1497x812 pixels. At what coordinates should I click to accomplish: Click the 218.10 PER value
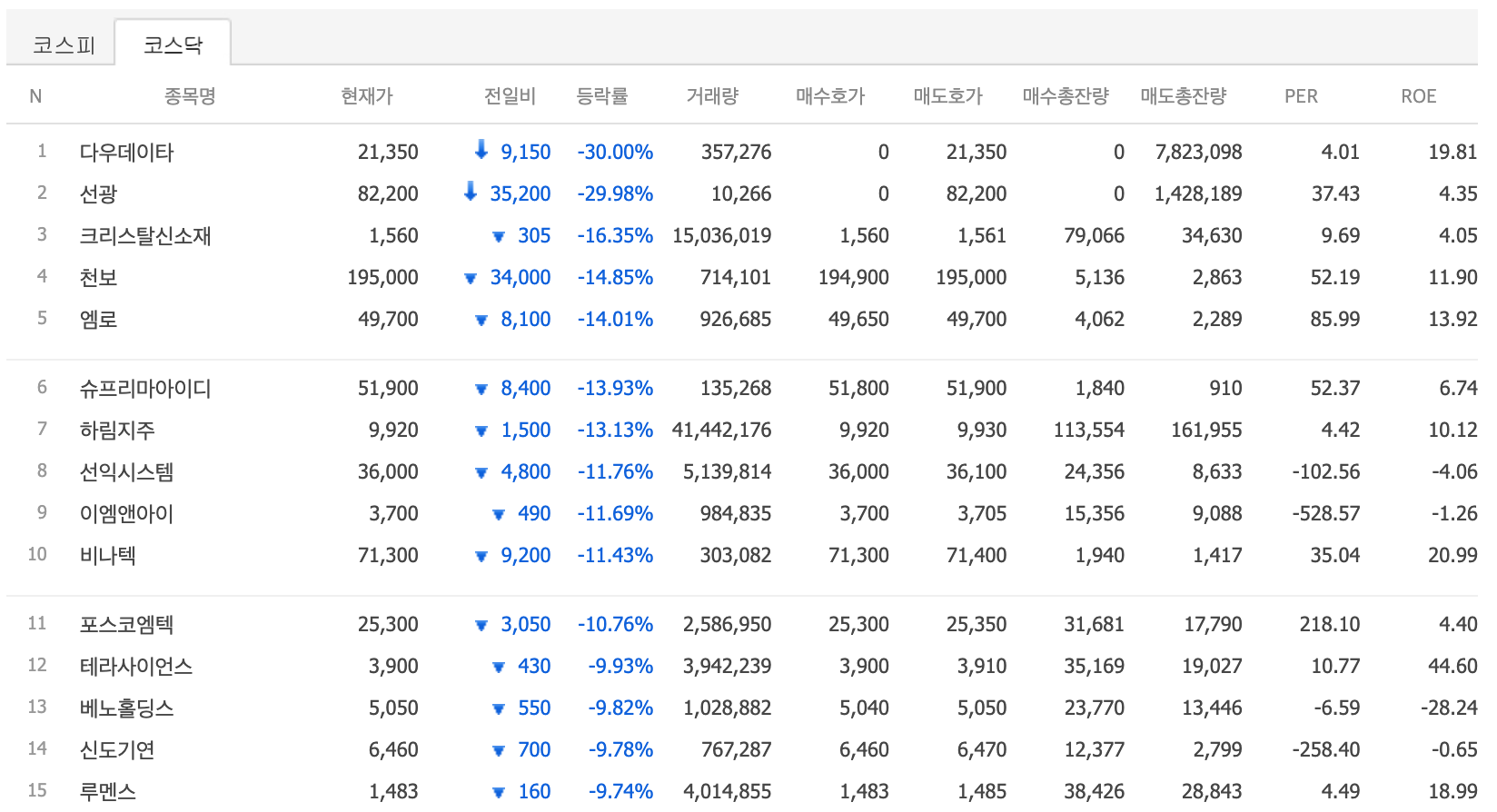pyautogui.click(x=1330, y=624)
